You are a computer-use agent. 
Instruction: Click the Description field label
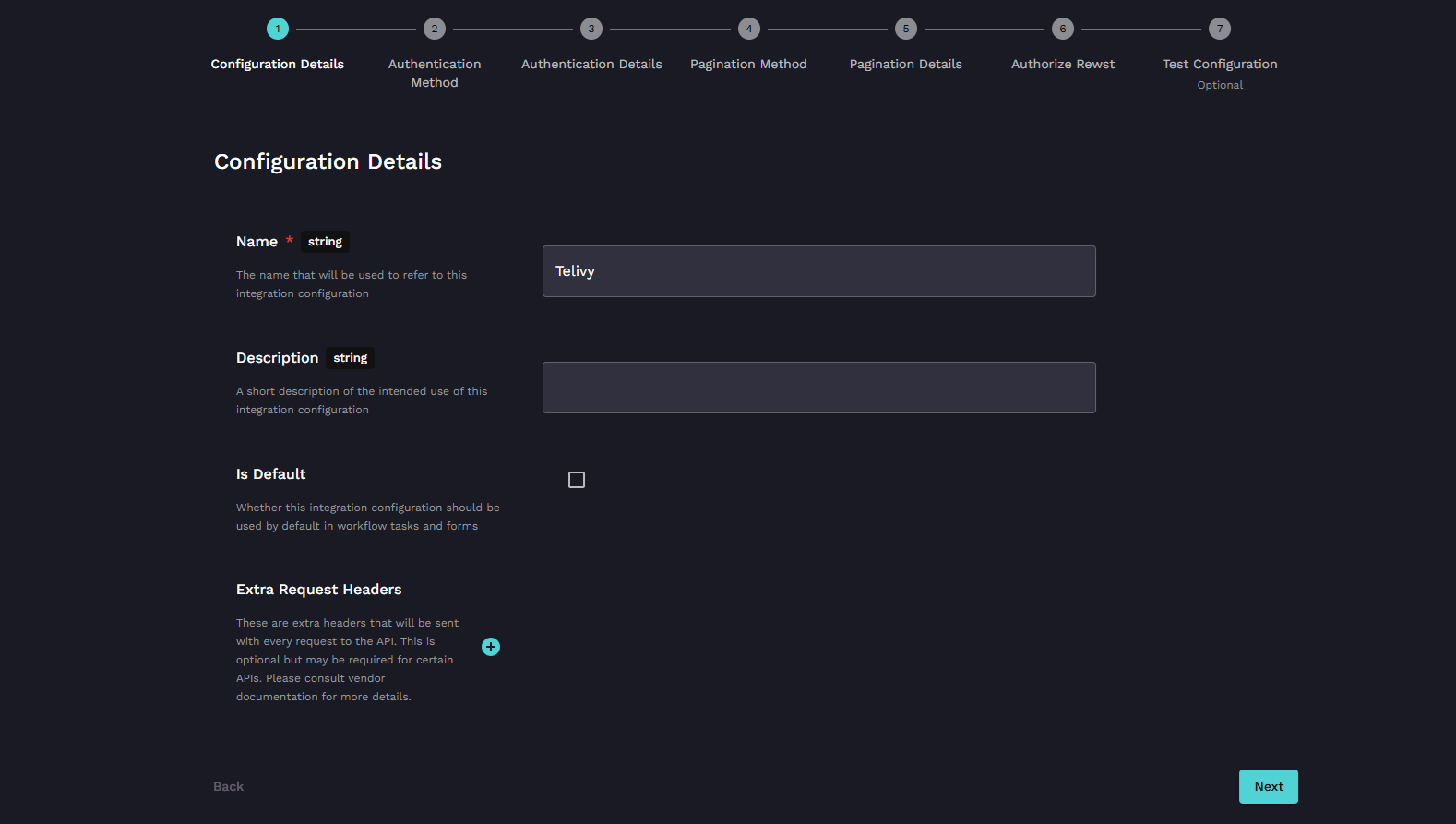click(x=277, y=358)
